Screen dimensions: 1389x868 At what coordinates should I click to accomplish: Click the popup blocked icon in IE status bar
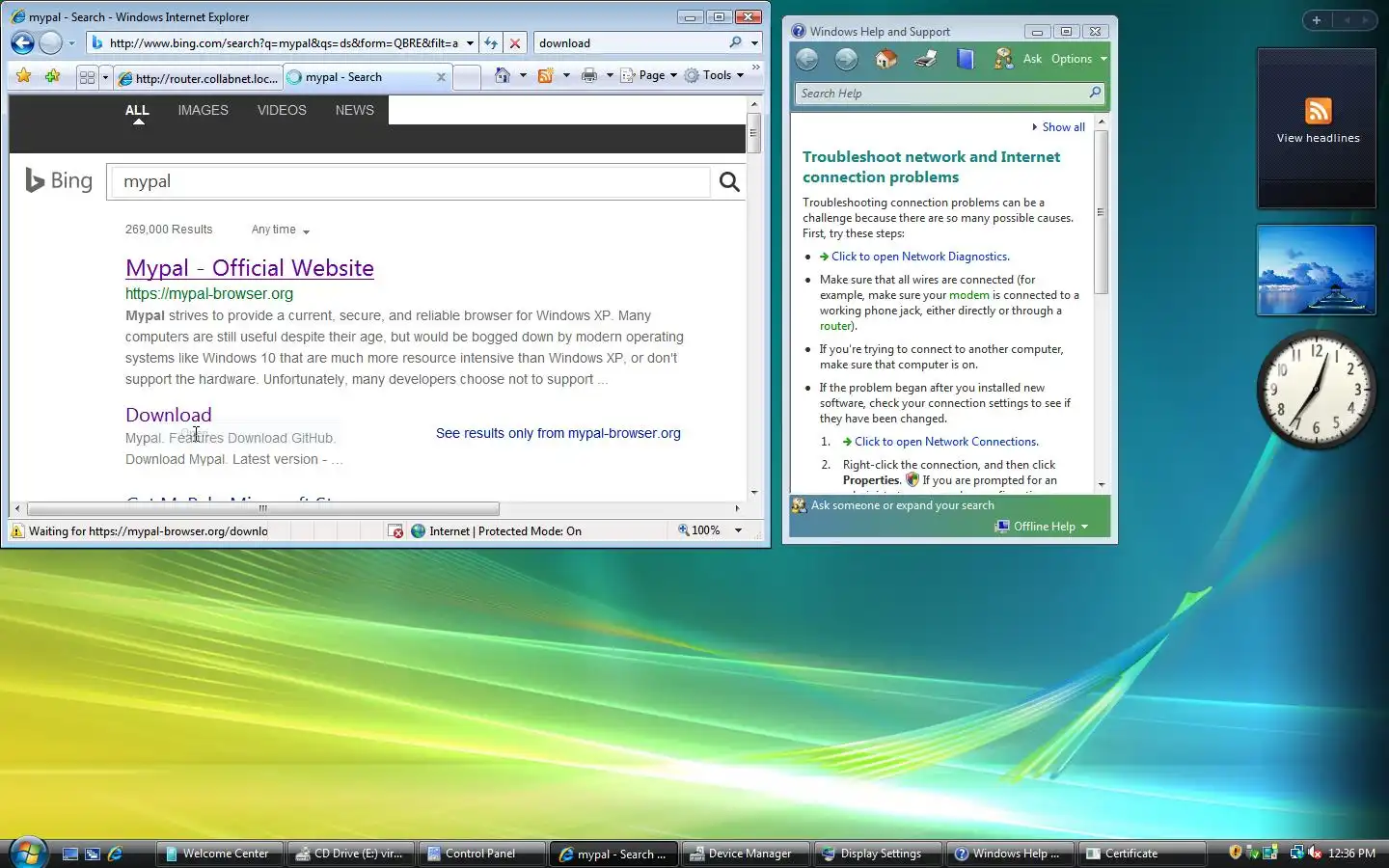pyautogui.click(x=395, y=531)
